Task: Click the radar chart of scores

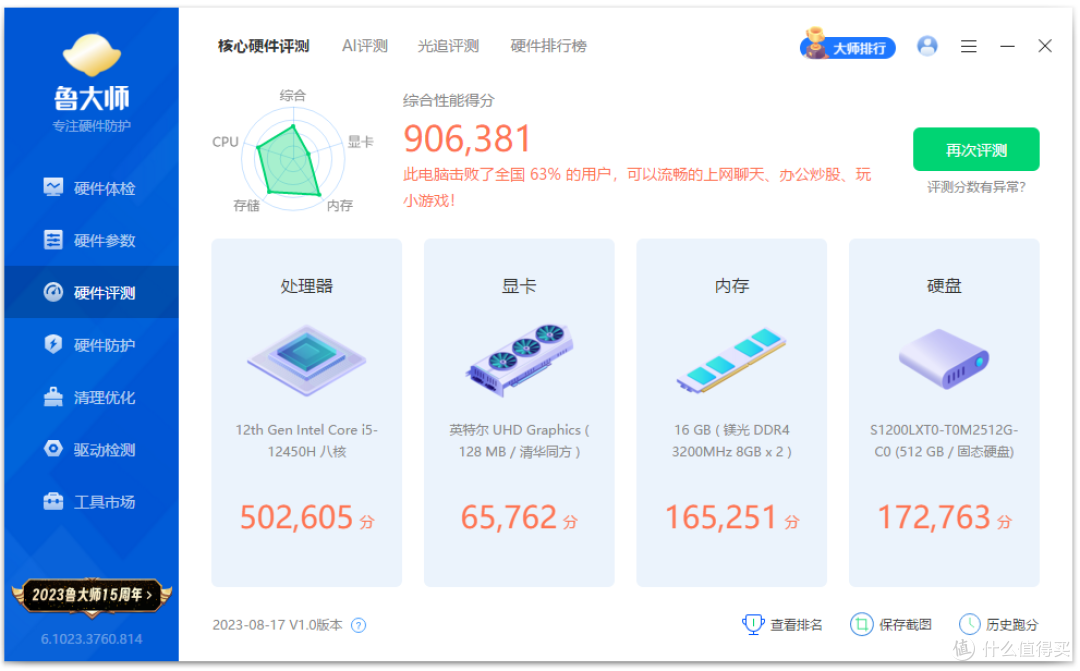Action: (293, 159)
